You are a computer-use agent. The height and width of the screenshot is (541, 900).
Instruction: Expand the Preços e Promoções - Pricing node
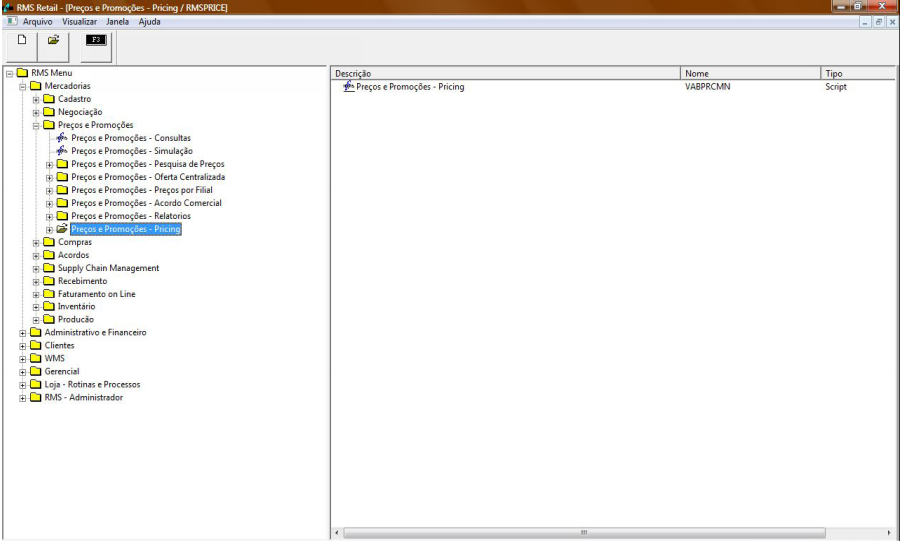pyautogui.click(x=49, y=230)
